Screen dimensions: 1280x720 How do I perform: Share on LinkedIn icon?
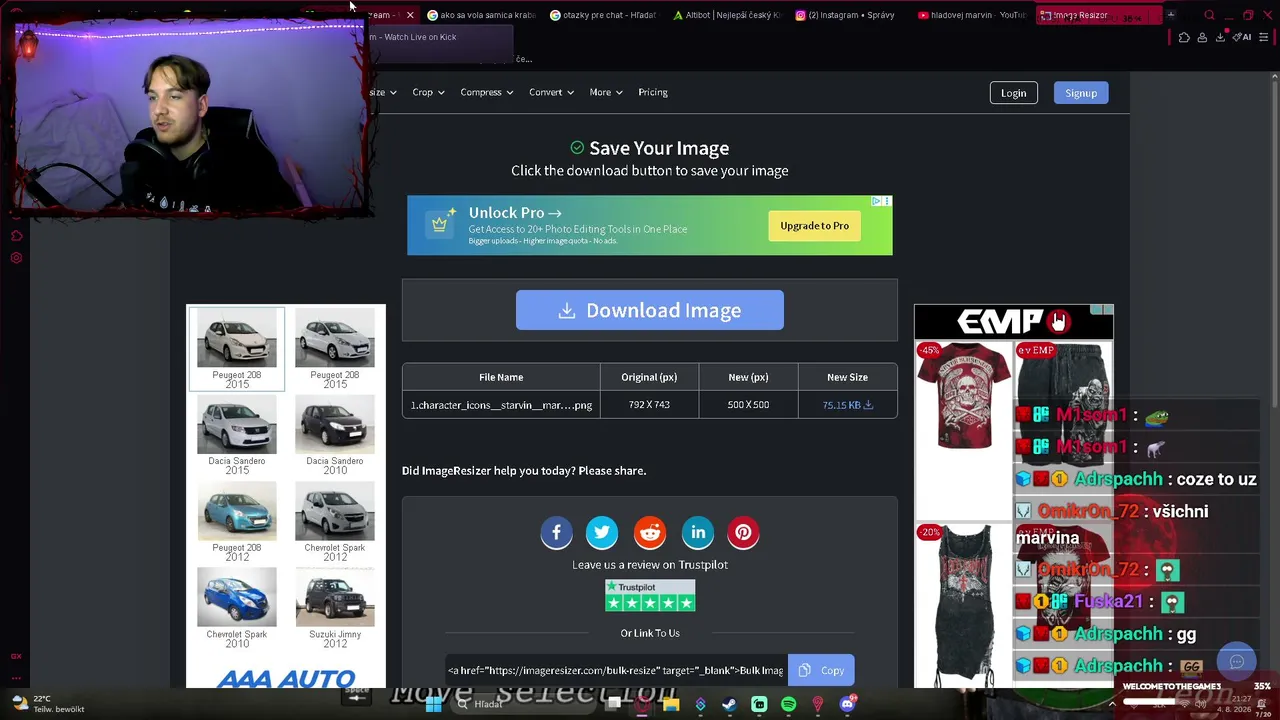tap(698, 533)
